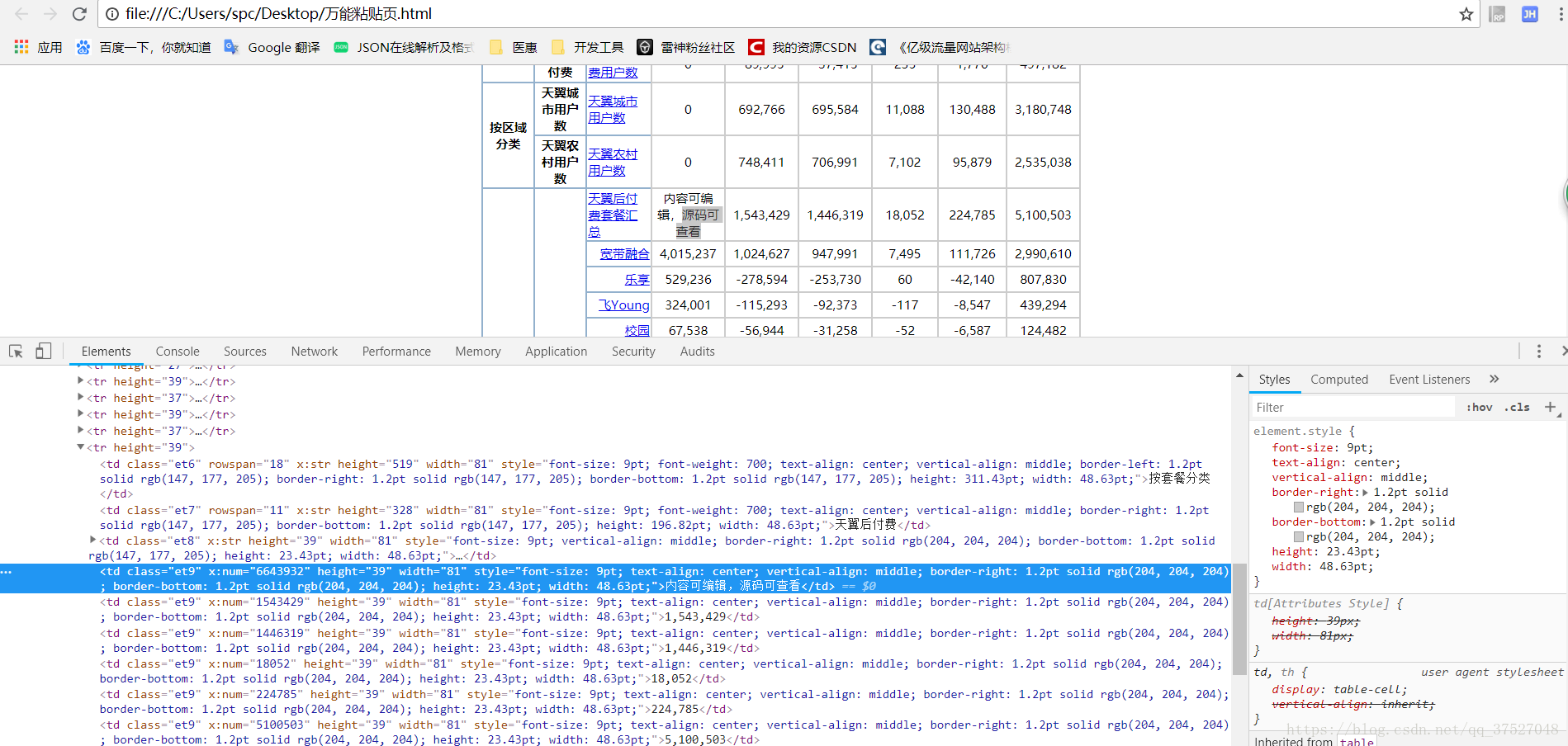This screenshot has width=1568, height=746.
Task: Expand the border-bottom shorthand property
Action: pos(1372,522)
